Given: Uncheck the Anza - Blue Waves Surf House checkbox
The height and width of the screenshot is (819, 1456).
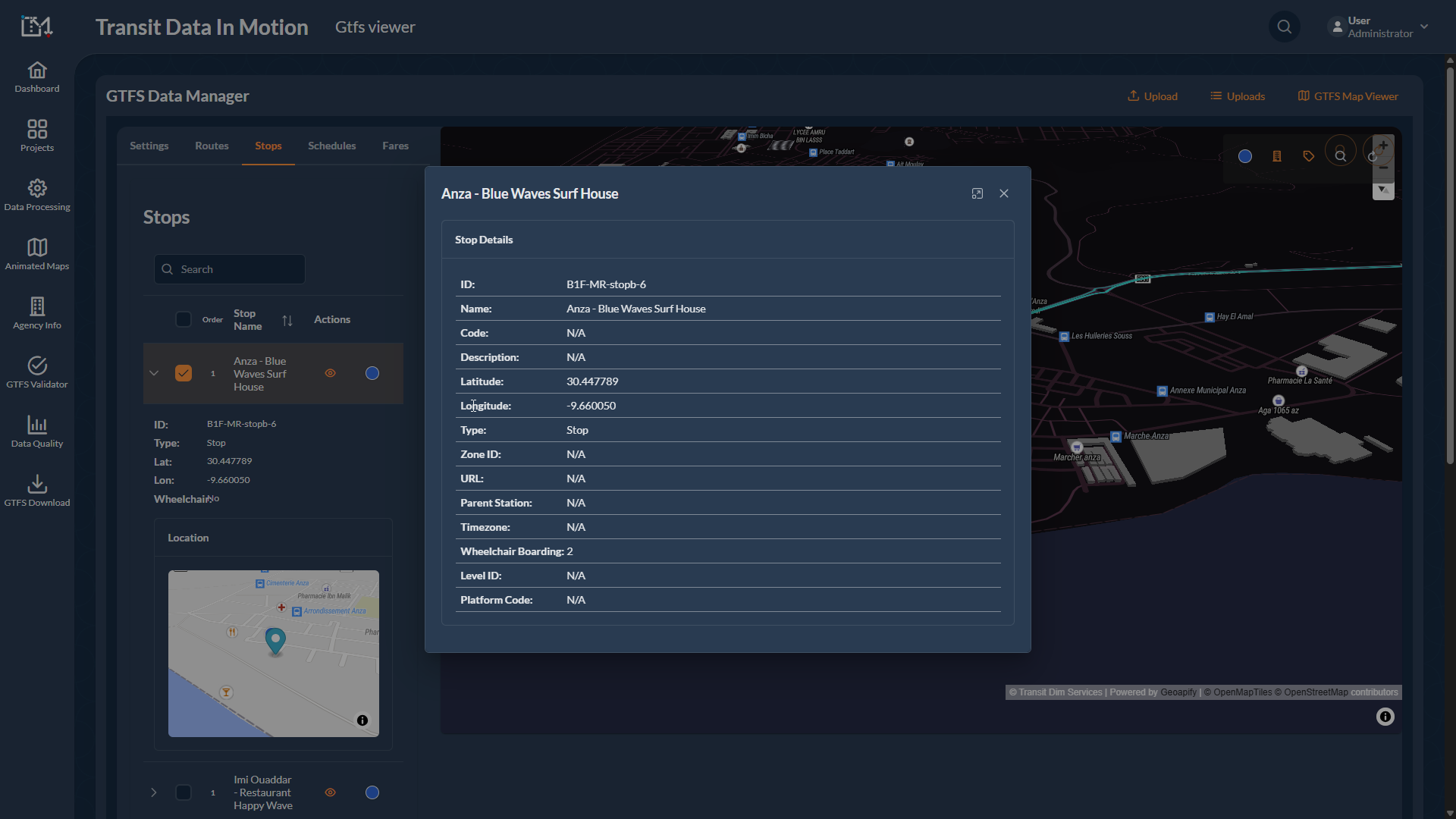Looking at the screenshot, I should 184,373.
